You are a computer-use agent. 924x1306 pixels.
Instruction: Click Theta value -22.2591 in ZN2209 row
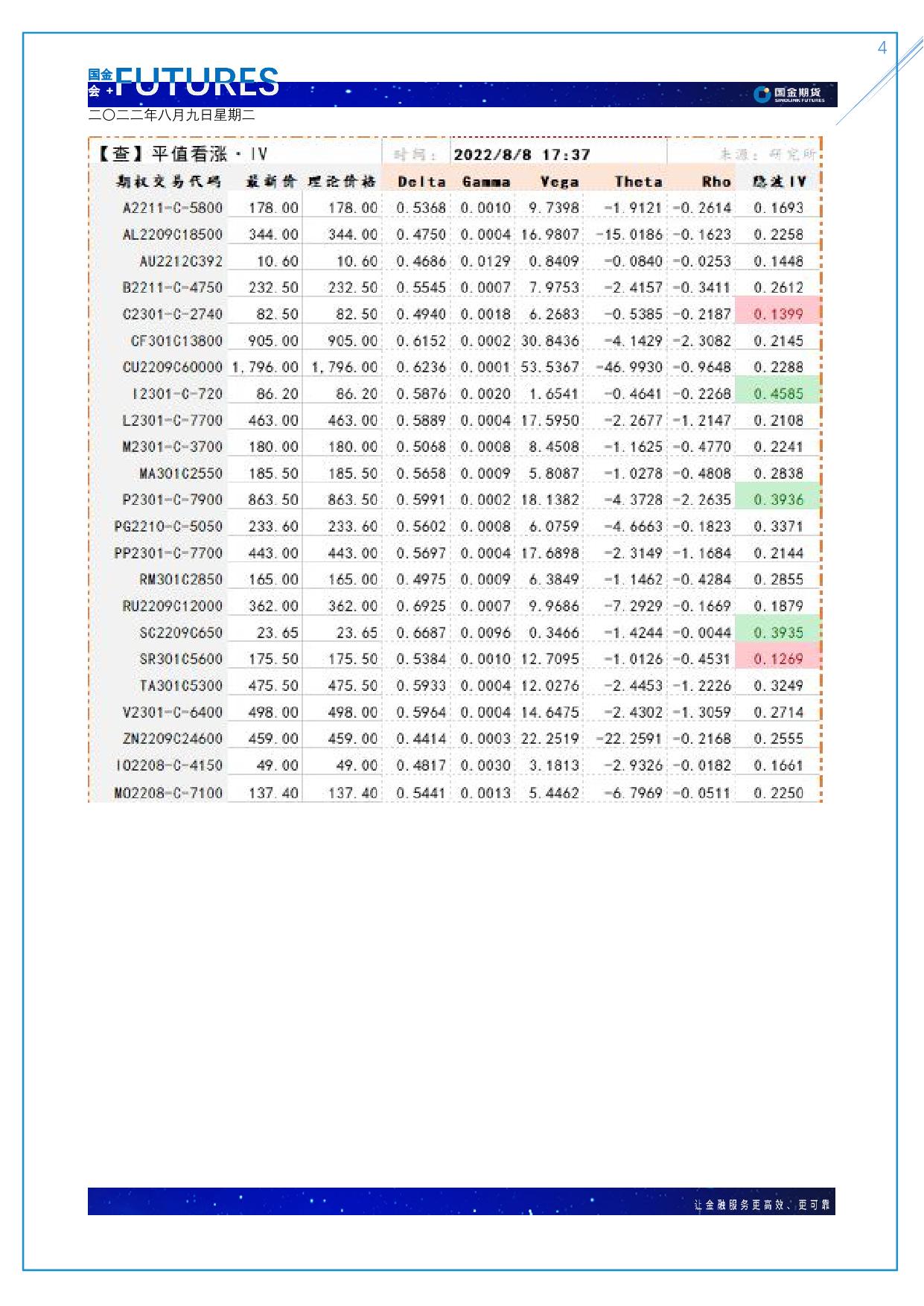coord(629,739)
